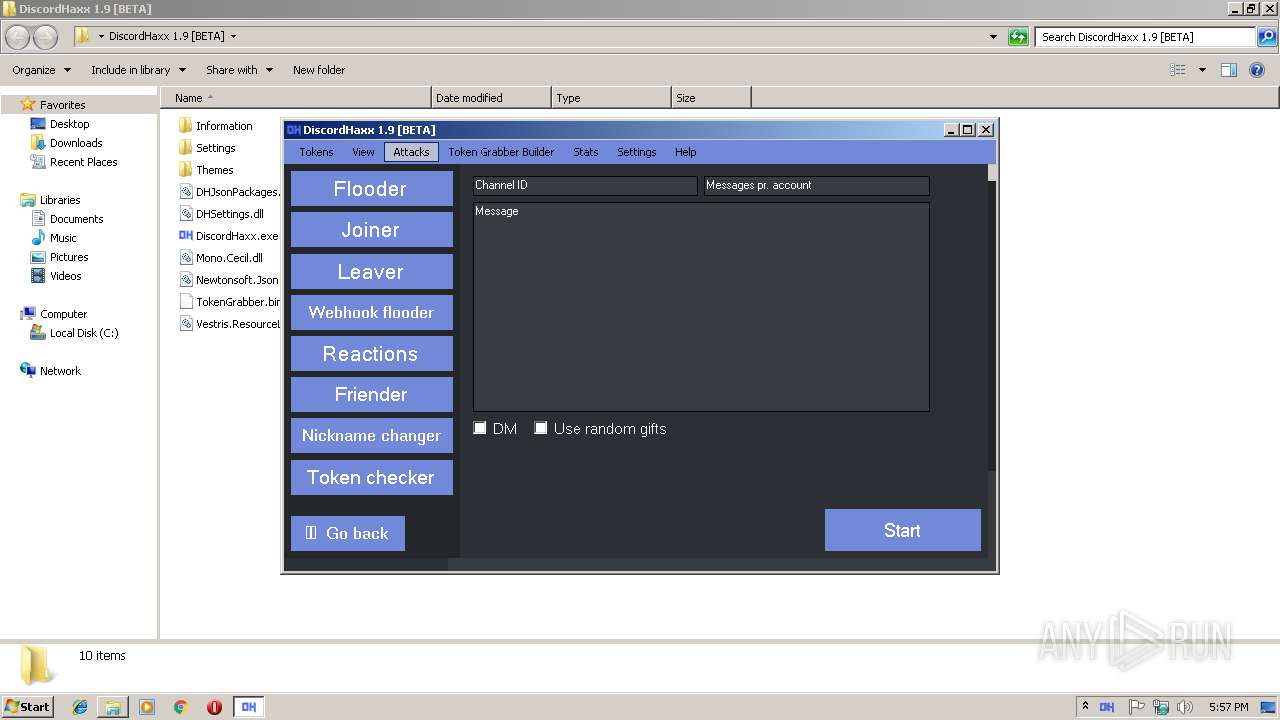Focus the Channel ID input field
The width and height of the screenshot is (1280, 720).
click(x=585, y=186)
